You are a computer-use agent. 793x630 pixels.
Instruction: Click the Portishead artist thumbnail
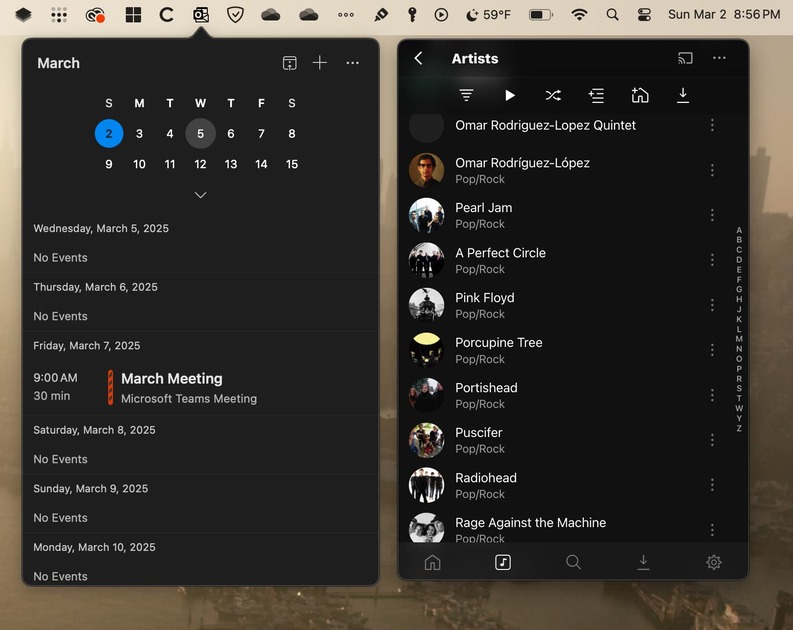(426, 395)
